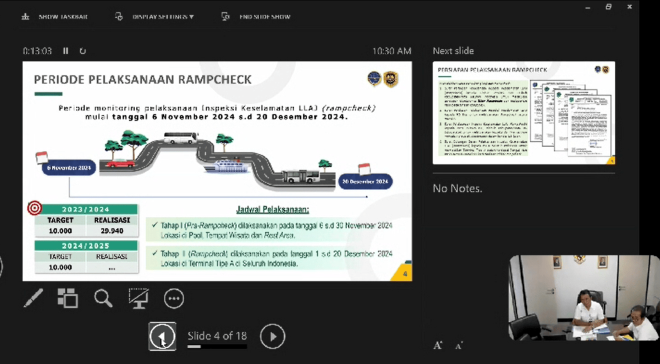Select the pen and laser pointer tools
Image resolution: width=660 pixels, height=364 pixels.
point(33,298)
